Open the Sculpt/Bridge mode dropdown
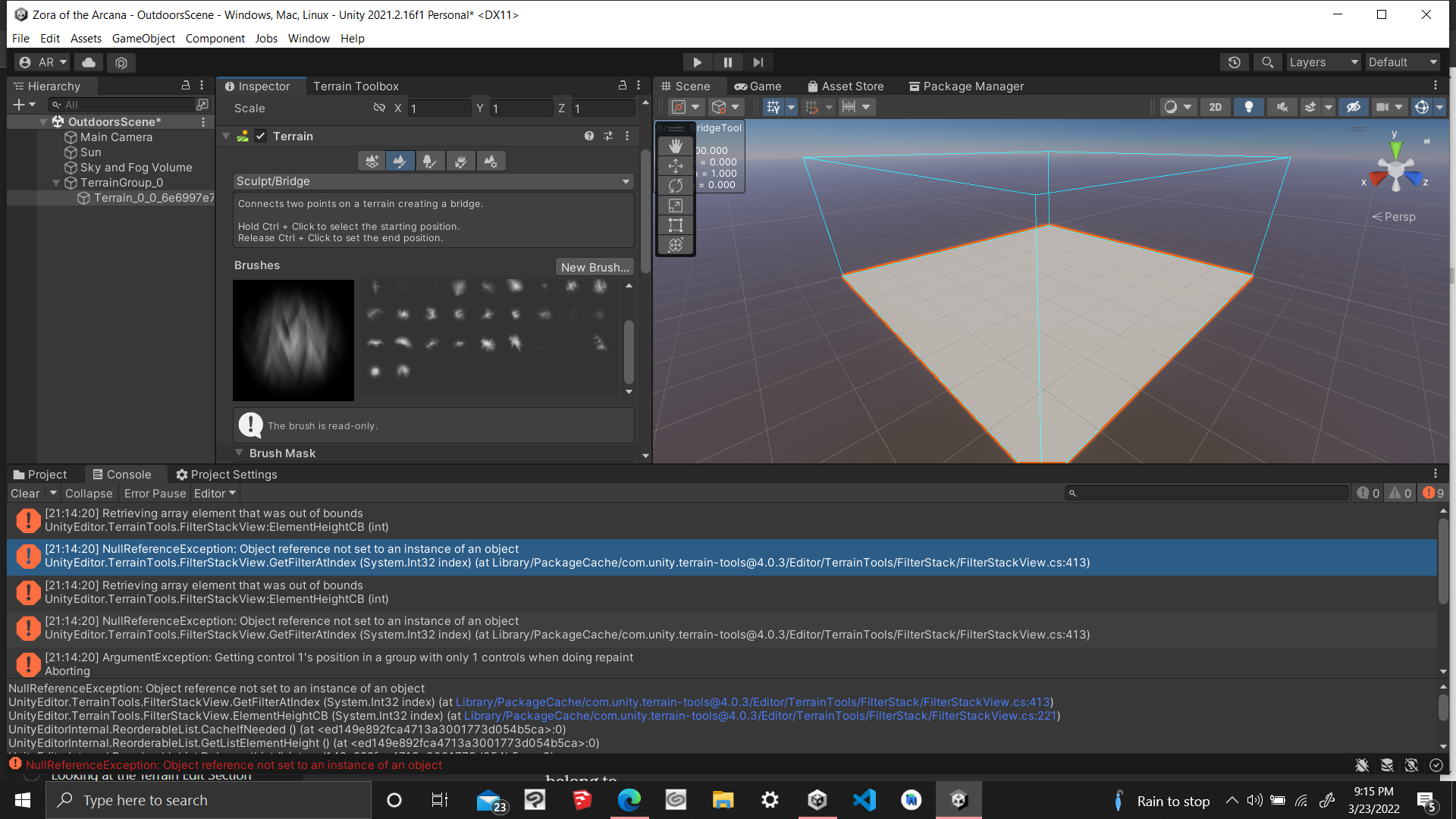The width and height of the screenshot is (1456, 819). (x=432, y=181)
